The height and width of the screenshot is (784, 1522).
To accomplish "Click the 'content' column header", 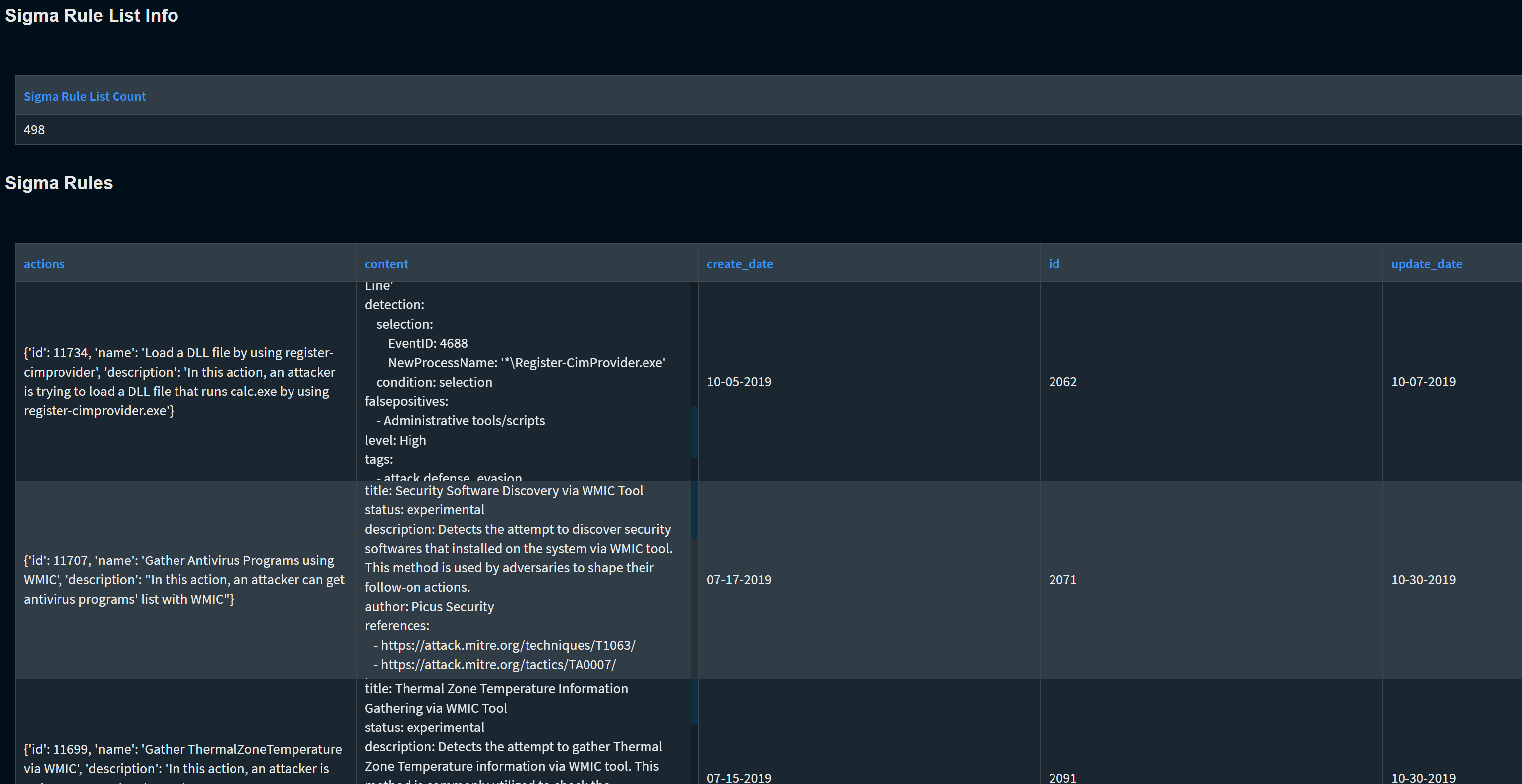I will 386,264.
